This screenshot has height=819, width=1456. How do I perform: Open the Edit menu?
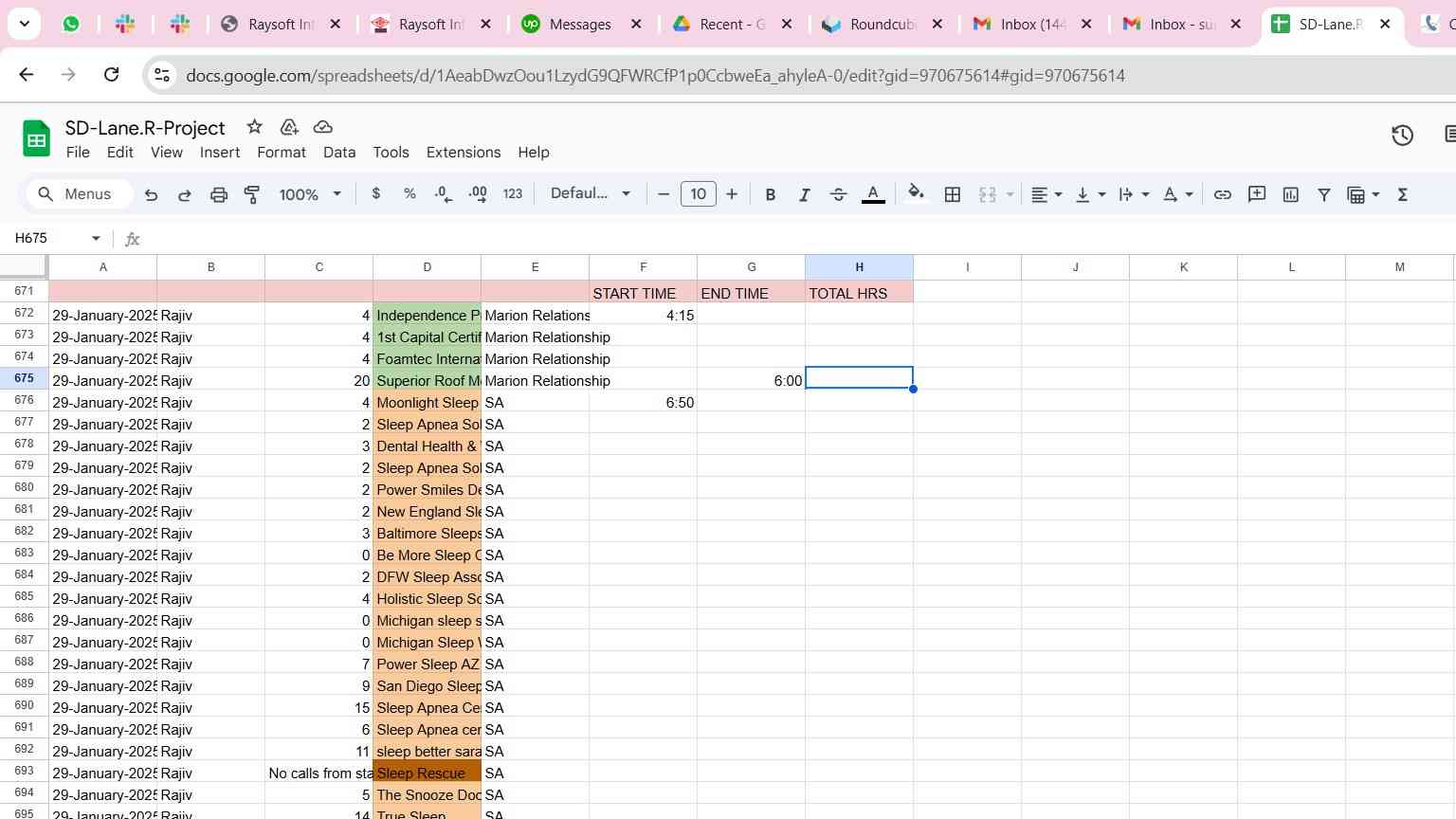tap(120, 152)
